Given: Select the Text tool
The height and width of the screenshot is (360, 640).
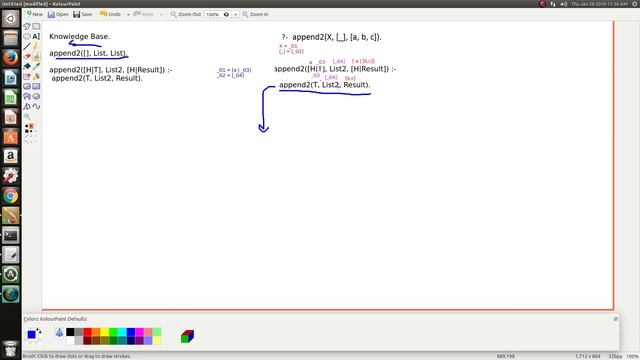Looking at the screenshot, I should 36,36.
